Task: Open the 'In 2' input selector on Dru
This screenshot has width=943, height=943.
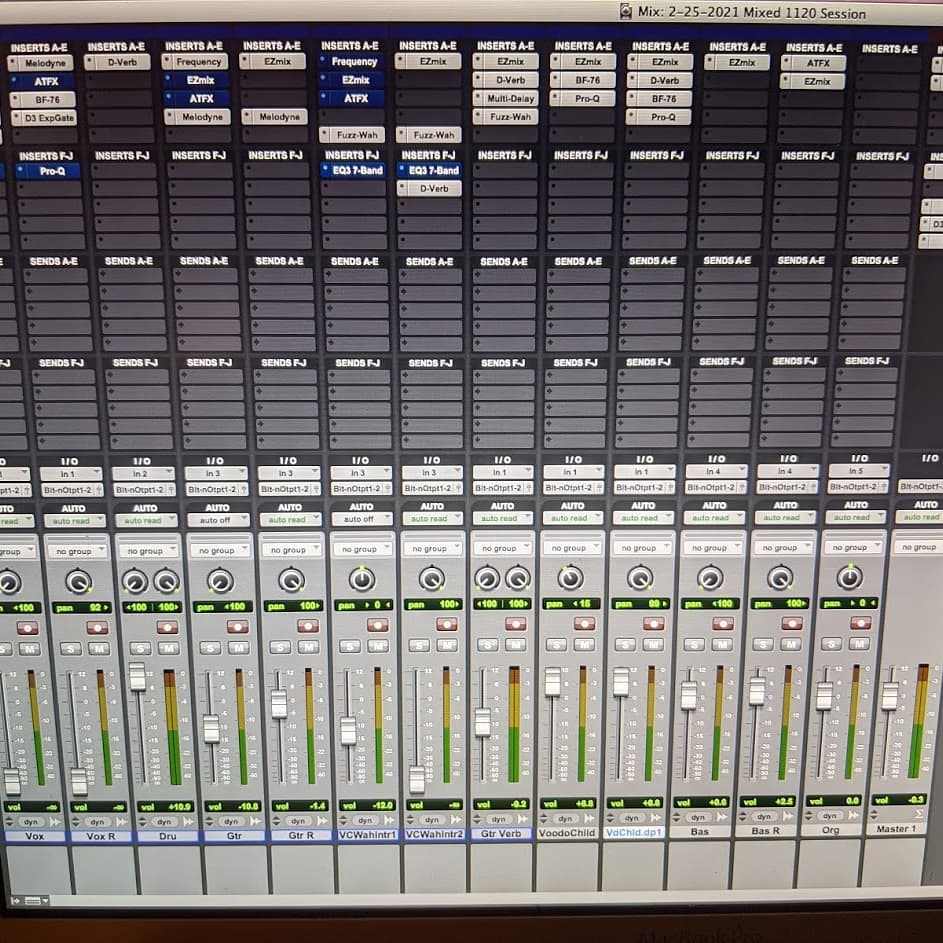Action: tap(145, 473)
